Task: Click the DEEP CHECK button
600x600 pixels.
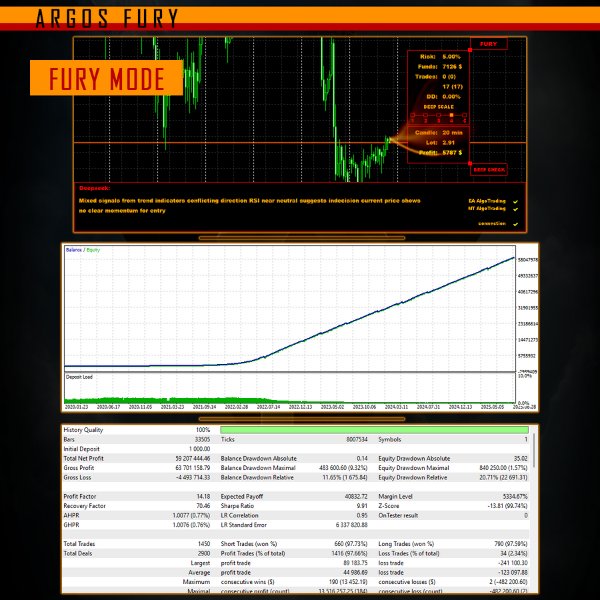Action: coord(489,170)
